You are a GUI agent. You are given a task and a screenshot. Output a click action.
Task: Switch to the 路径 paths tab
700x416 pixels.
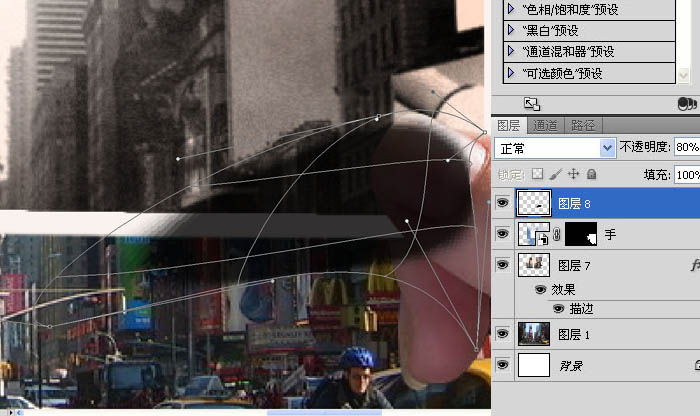[x=582, y=126]
